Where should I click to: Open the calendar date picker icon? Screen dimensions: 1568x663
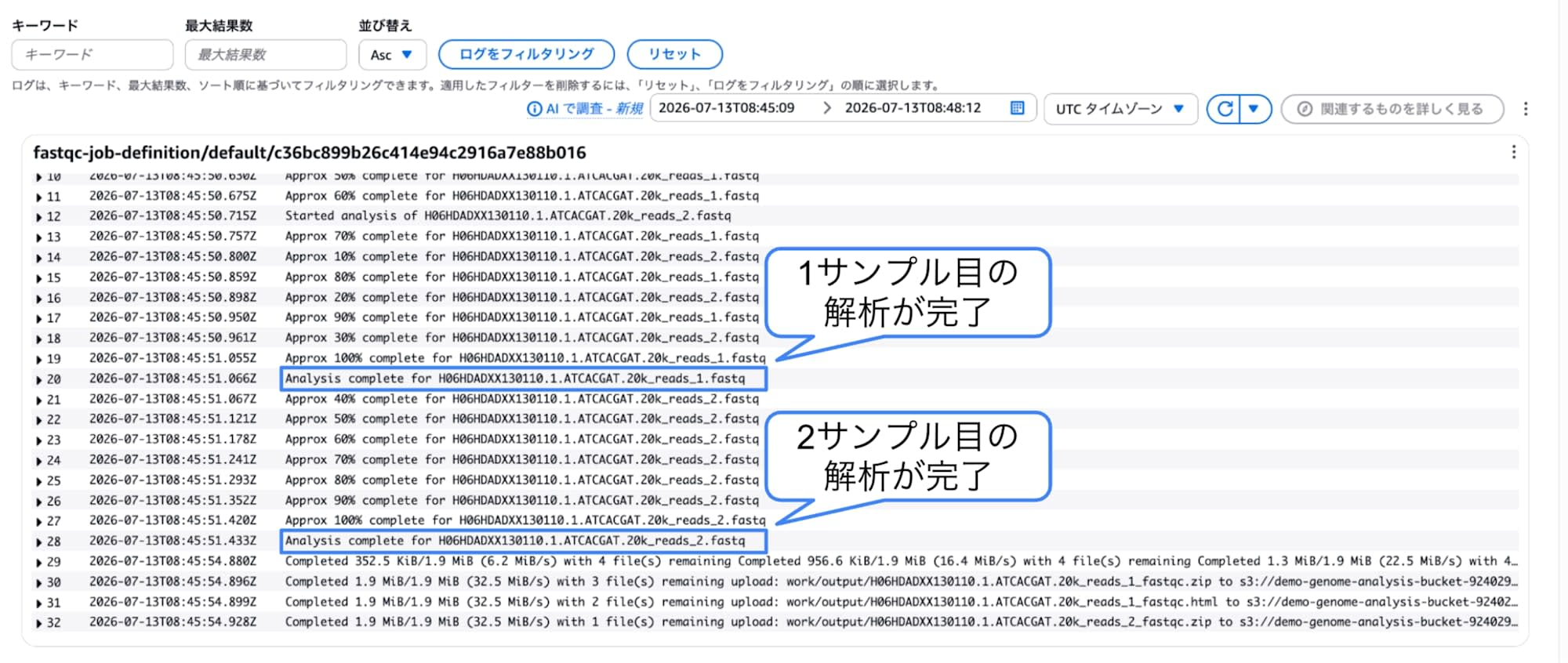coord(1017,108)
